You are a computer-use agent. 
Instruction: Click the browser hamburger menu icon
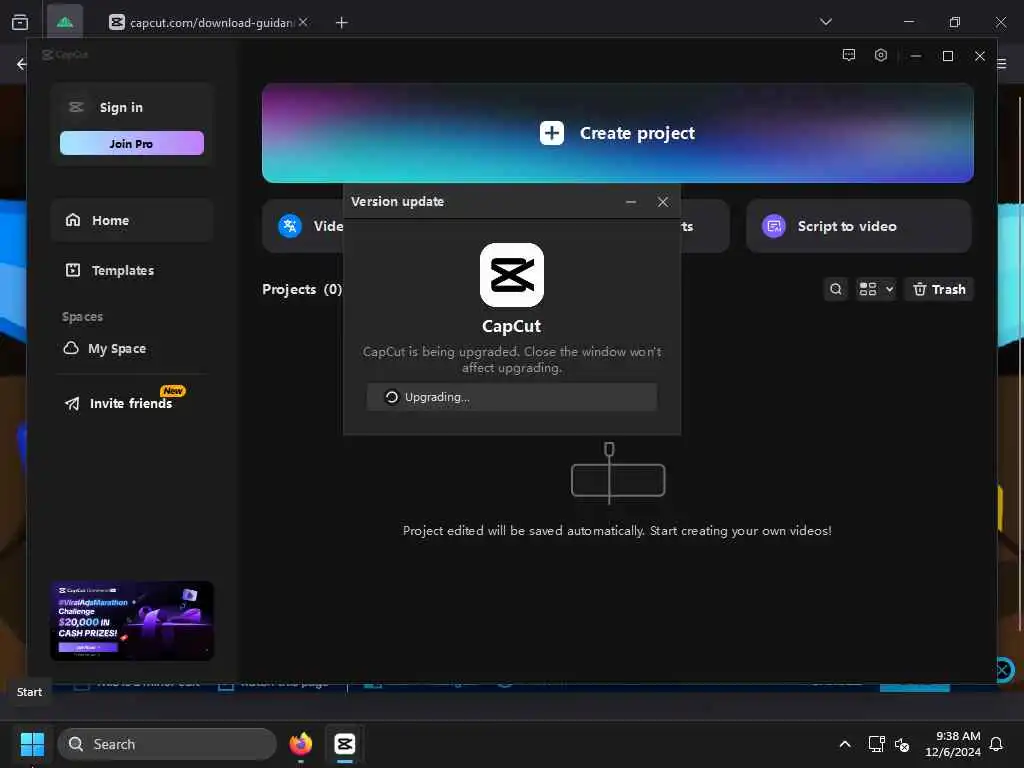(1002, 64)
